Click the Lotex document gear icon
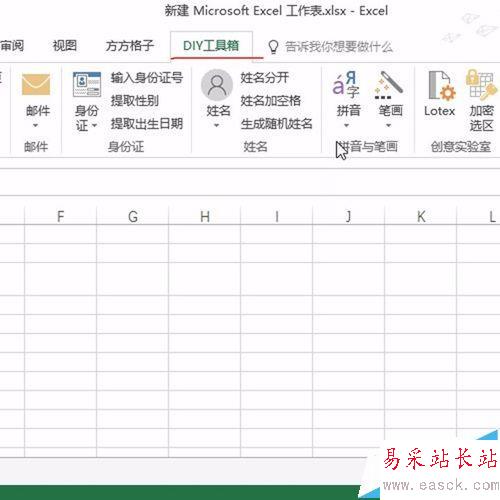500x500 pixels. [x=442, y=85]
